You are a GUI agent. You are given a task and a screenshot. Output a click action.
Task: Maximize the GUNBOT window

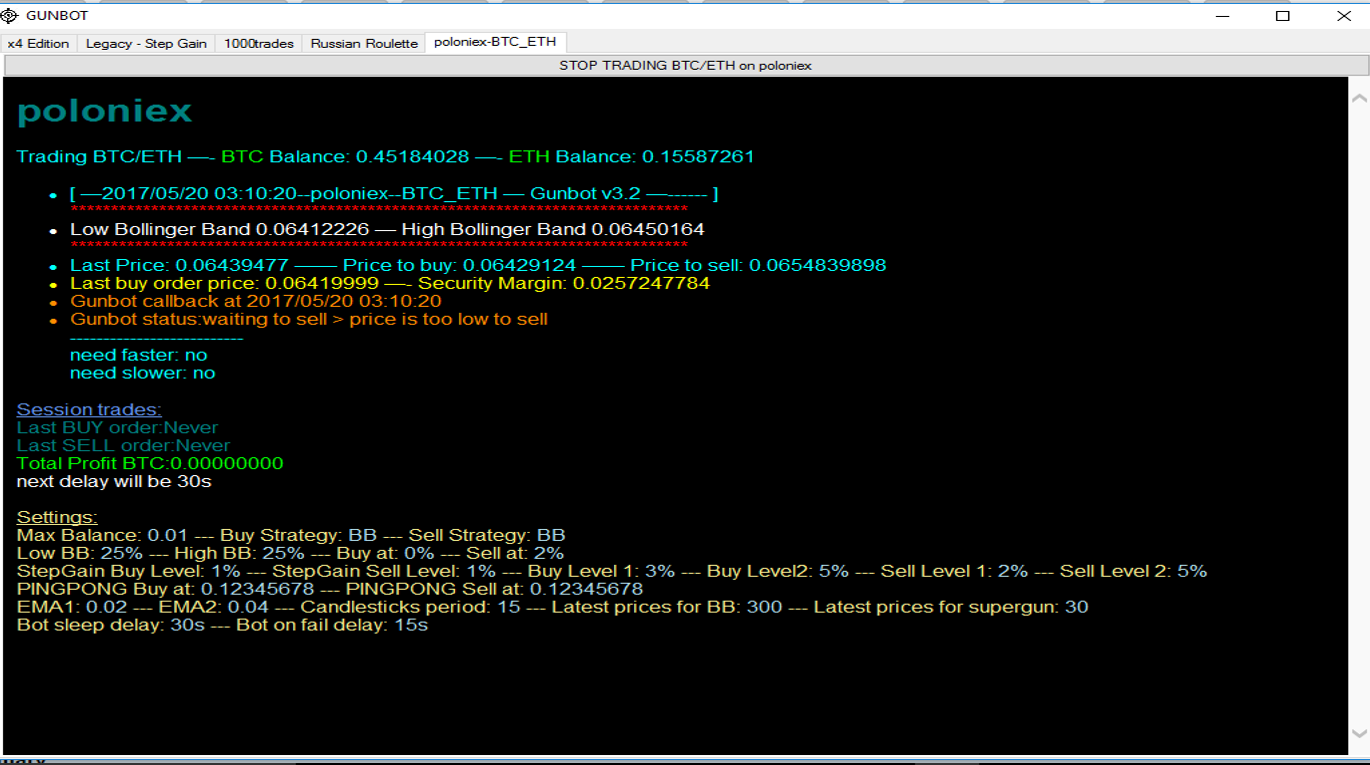point(1283,16)
